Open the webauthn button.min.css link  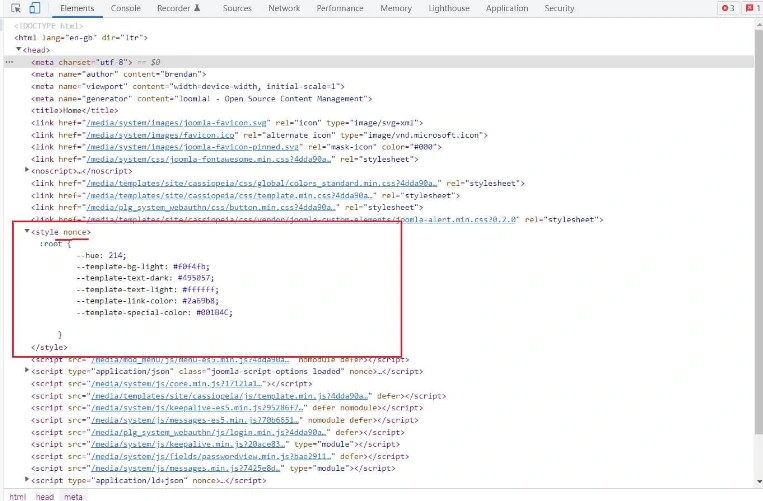211,207
